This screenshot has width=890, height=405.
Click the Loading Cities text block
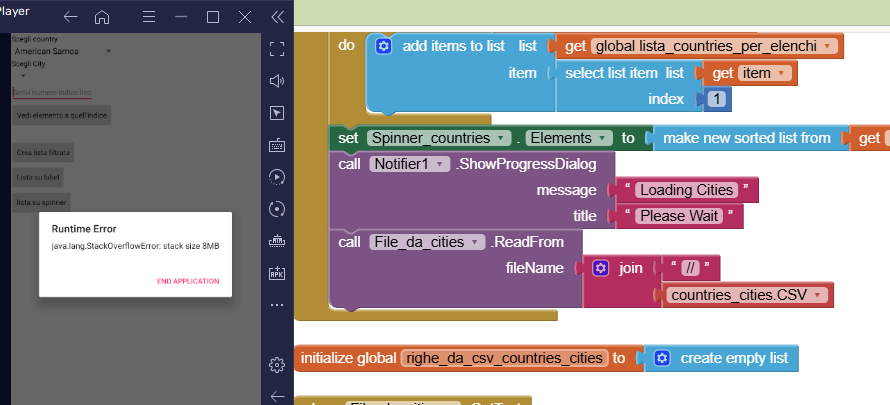coord(686,190)
